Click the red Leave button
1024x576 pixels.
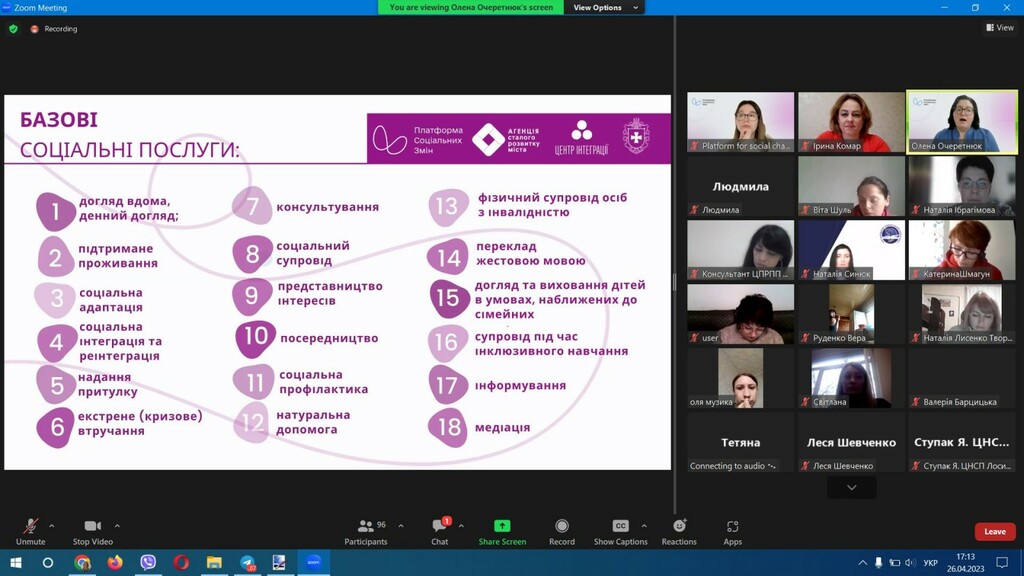pos(994,532)
